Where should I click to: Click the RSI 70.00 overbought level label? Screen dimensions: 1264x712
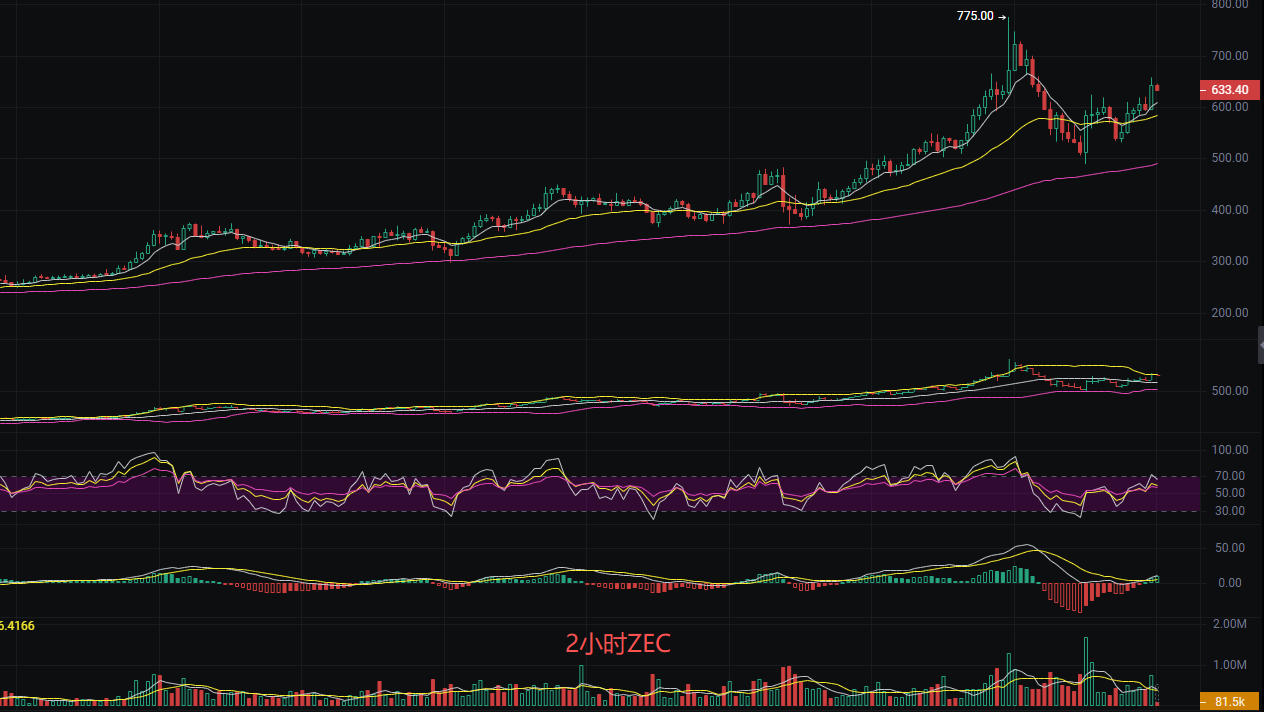coord(1229,476)
